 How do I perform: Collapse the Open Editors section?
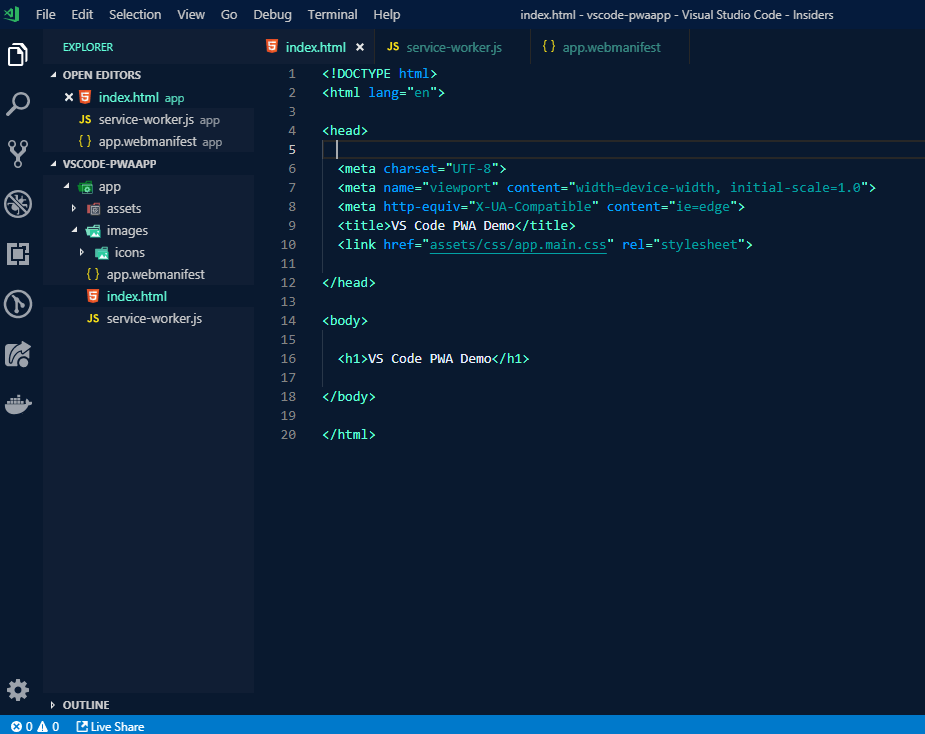tap(54, 75)
